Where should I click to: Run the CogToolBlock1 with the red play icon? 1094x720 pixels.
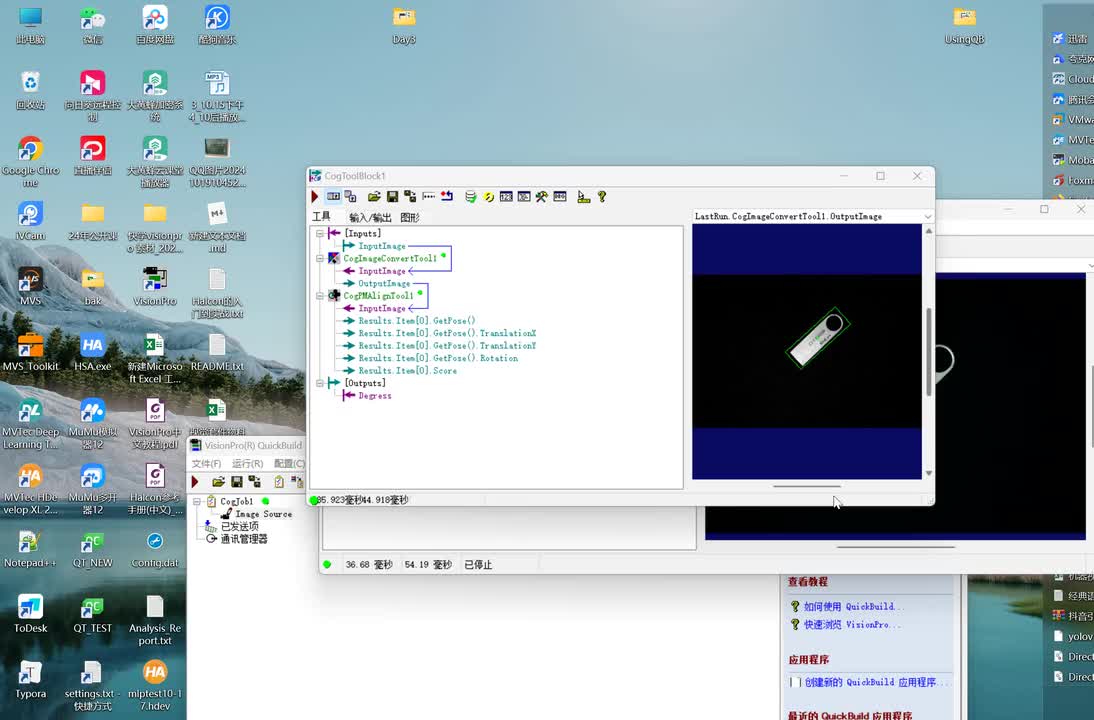coord(315,197)
